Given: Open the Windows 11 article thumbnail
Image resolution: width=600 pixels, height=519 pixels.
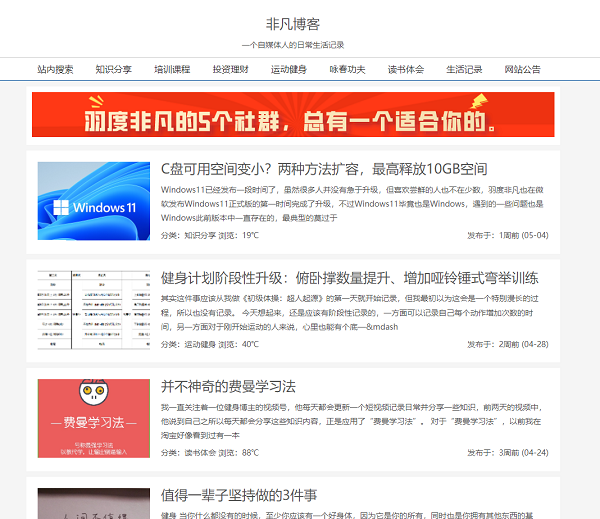Looking at the screenshot, I should 94,201.
